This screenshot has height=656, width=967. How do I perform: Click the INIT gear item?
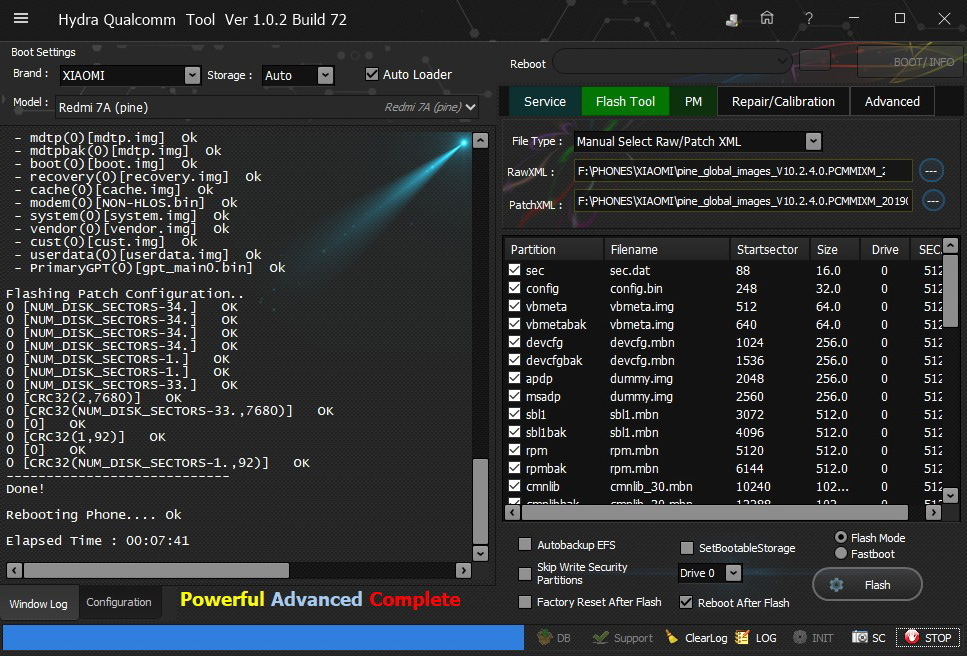(813, 638)
